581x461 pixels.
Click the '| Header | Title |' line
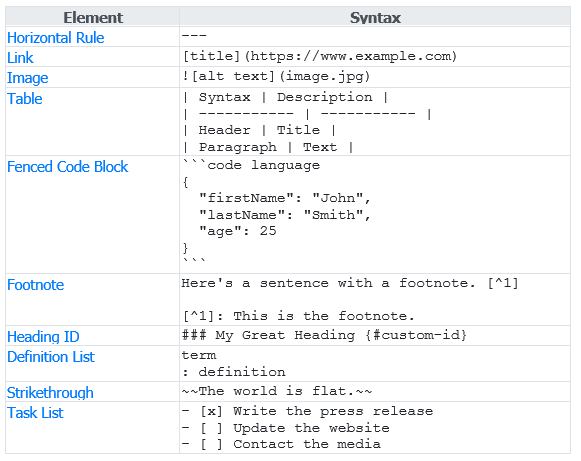pos(259,130)
